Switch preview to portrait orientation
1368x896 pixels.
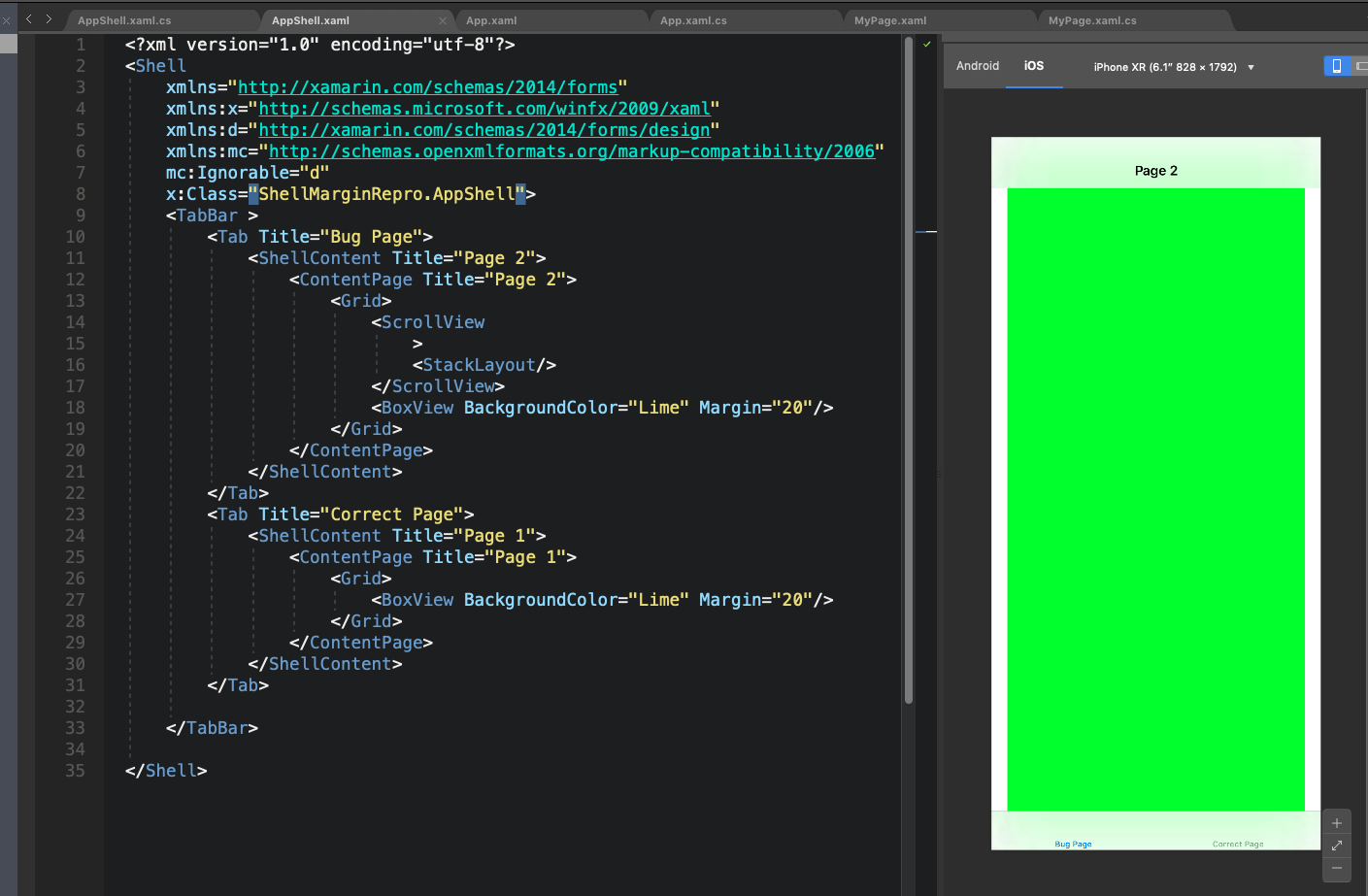(x=1337, y=65)
